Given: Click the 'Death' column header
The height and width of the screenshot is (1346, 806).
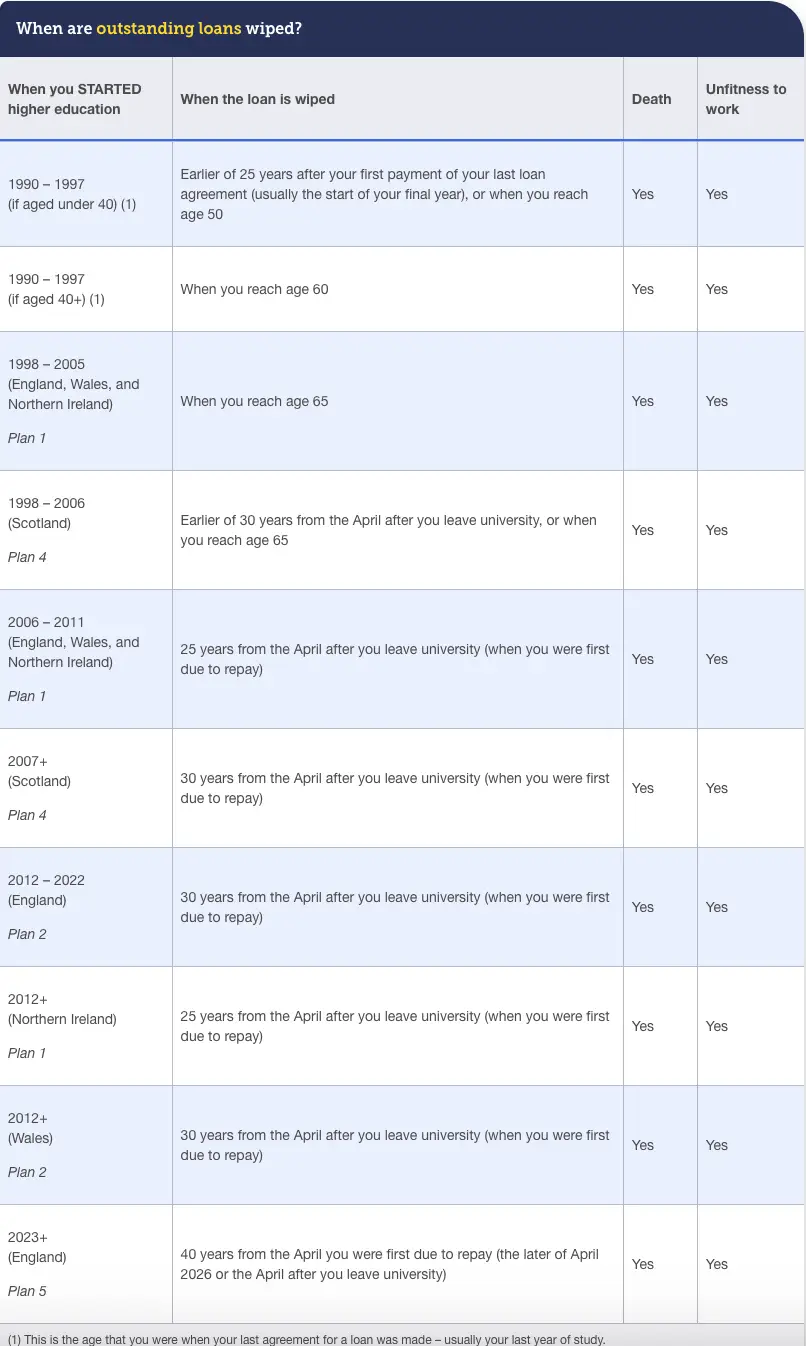Looking at the screenshot, I should pos(651,99).
